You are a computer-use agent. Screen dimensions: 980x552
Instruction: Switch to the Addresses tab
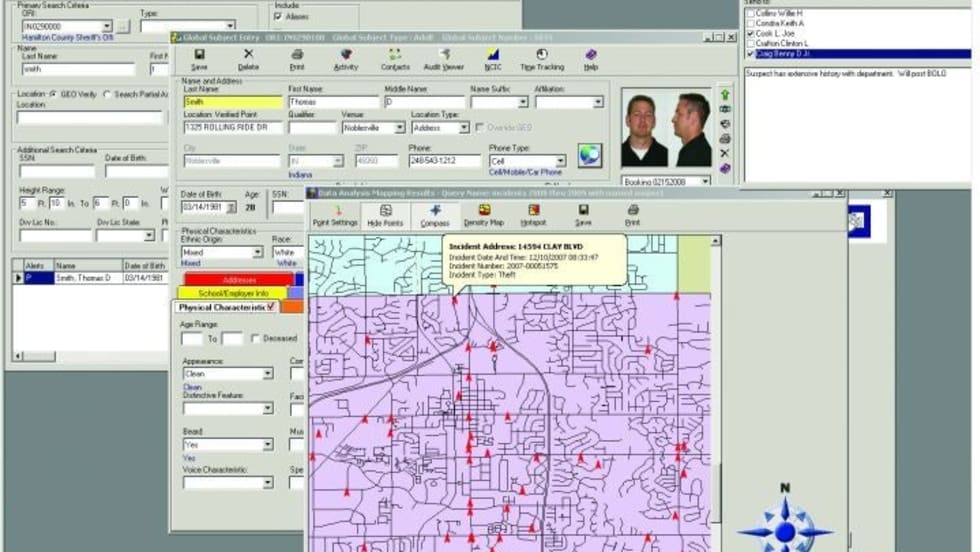pos(239,280)
